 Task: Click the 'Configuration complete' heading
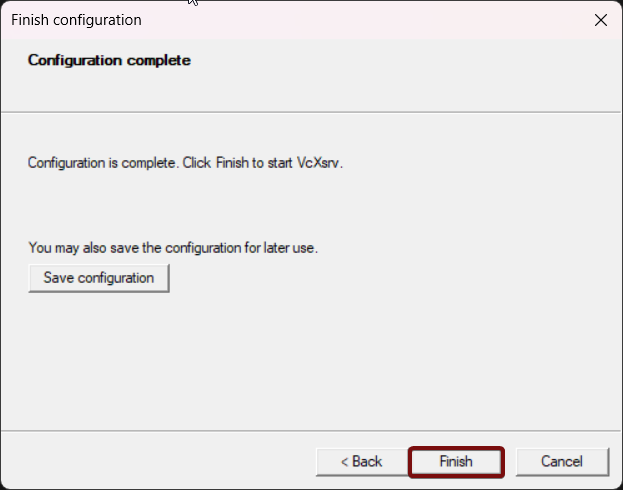pyautogui.click(x=109, y=60)
